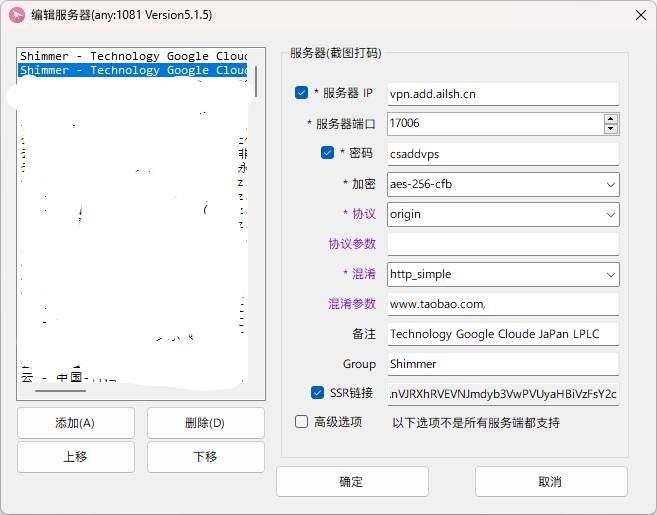The width and height of the screenshot is (657, 515).
Task: Move server up with 上移 button
Action: [x=75, y=456]
